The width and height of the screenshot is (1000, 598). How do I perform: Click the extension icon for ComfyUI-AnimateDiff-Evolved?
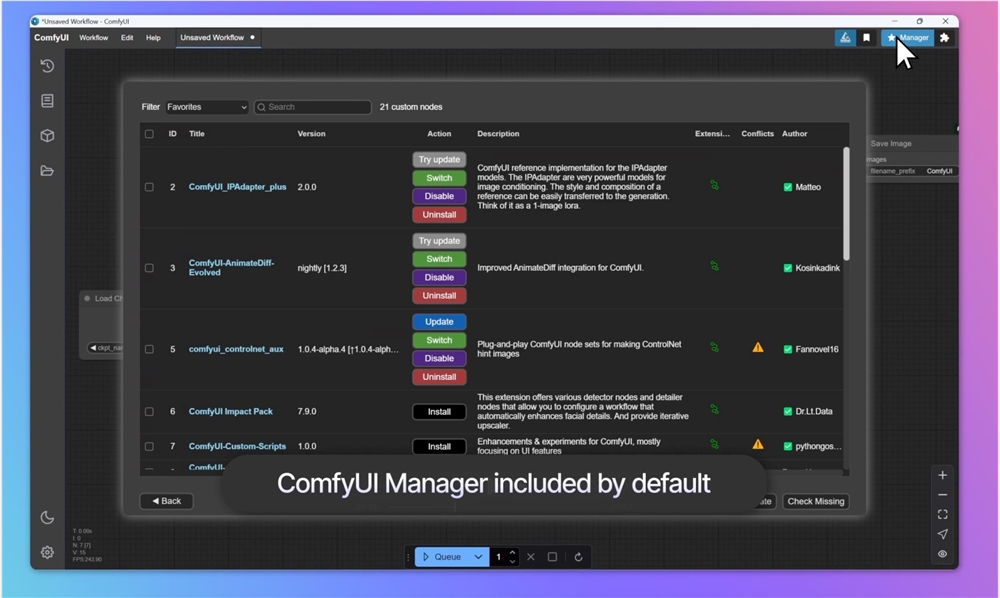[714, 266]
